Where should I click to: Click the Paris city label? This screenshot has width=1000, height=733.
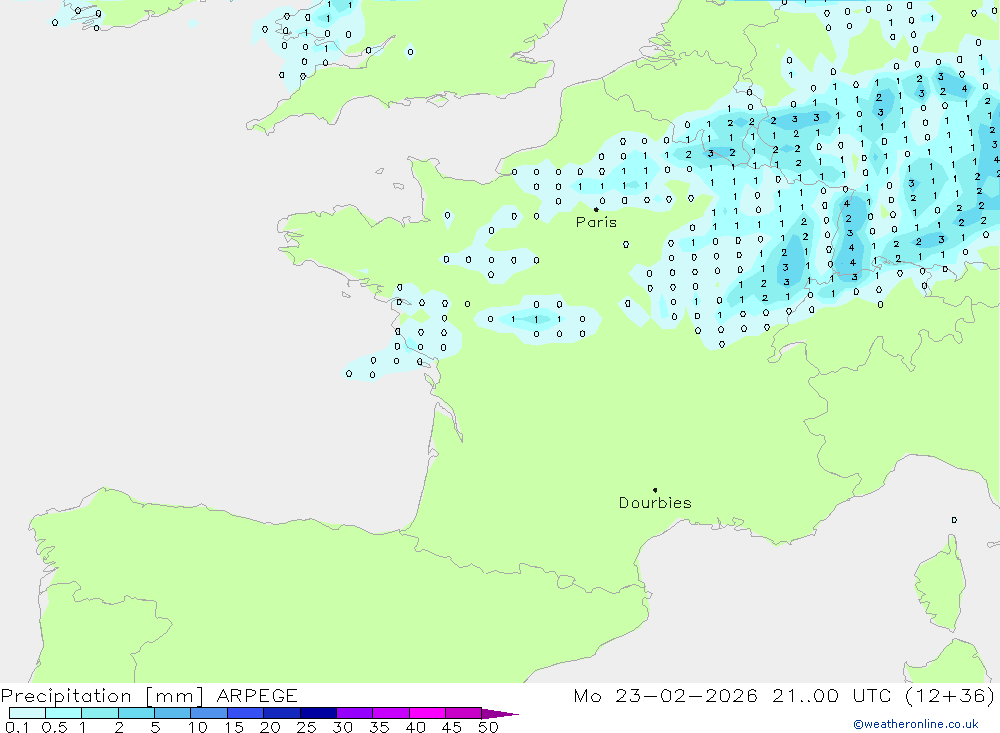[596, 222]
